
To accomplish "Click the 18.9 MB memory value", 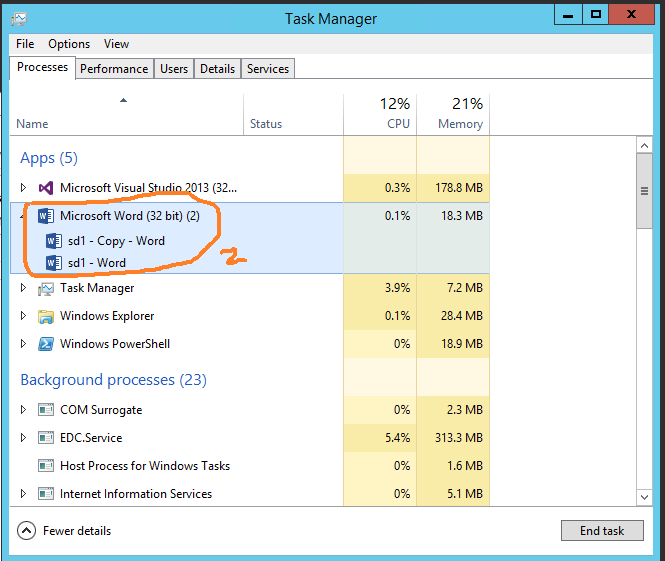I will click(462, 344).
